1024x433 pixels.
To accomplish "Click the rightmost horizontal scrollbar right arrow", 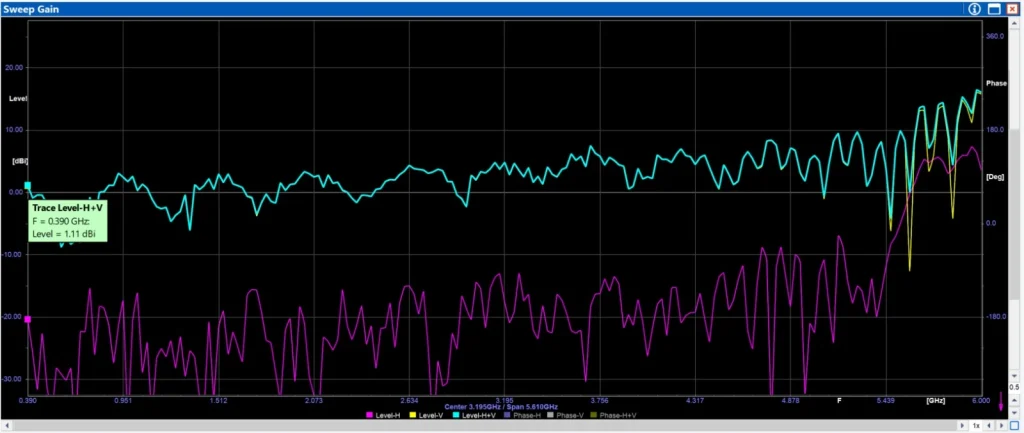I will tap(1001, 425).
